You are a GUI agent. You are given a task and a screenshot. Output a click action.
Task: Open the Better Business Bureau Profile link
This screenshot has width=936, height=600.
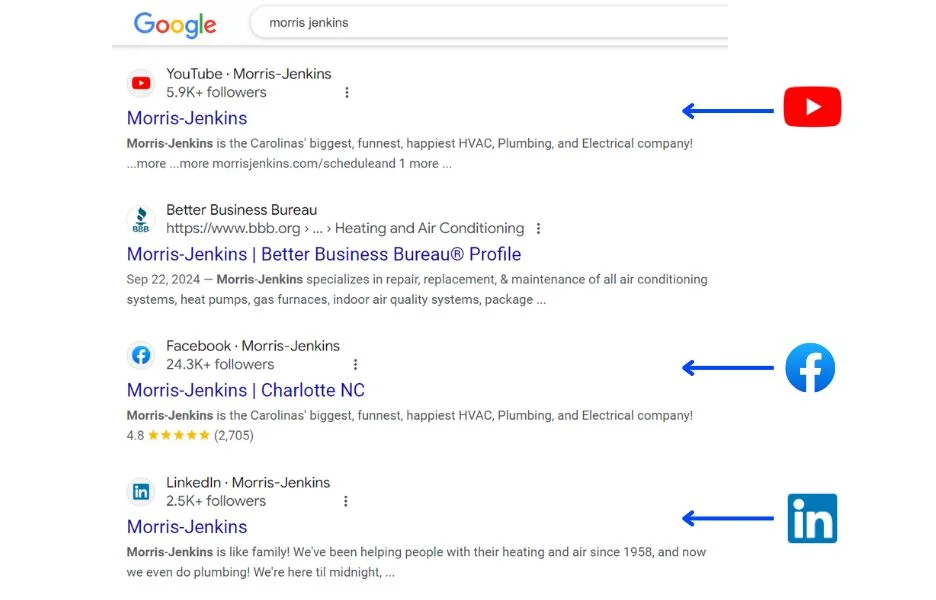[x=322, y=254]
